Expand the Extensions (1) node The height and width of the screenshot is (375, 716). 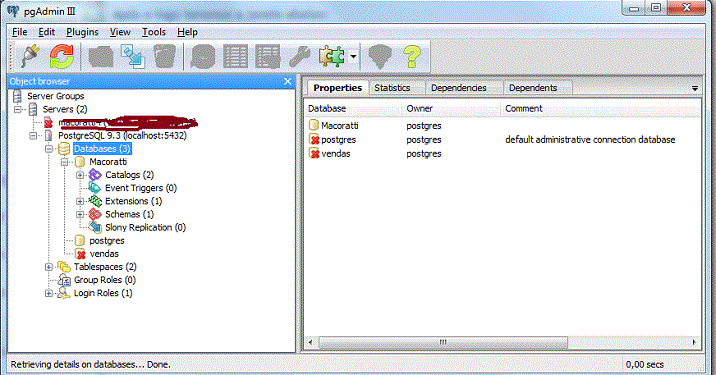(80, 201)
